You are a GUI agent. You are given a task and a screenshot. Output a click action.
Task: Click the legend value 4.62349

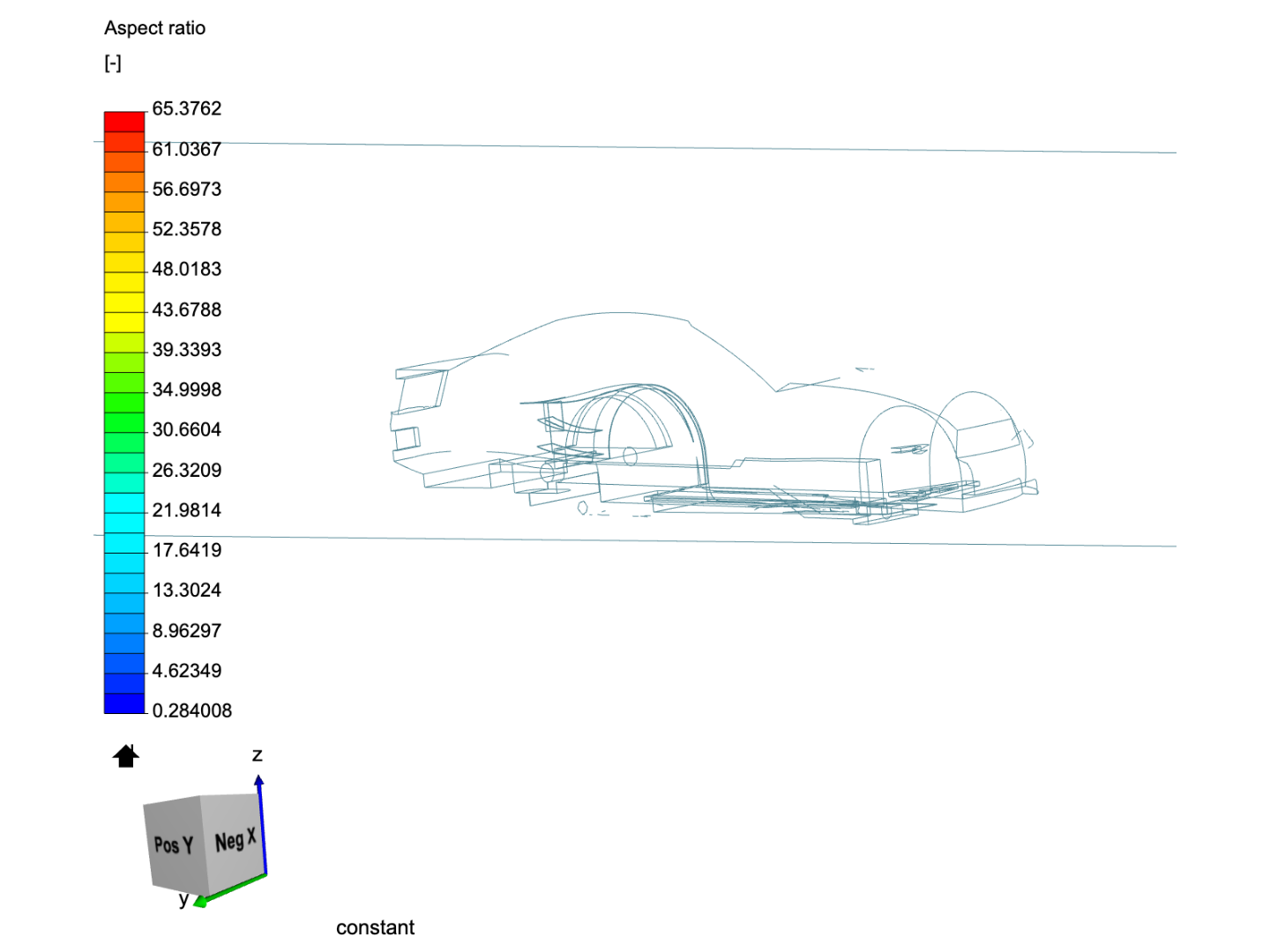pos(187,670)
